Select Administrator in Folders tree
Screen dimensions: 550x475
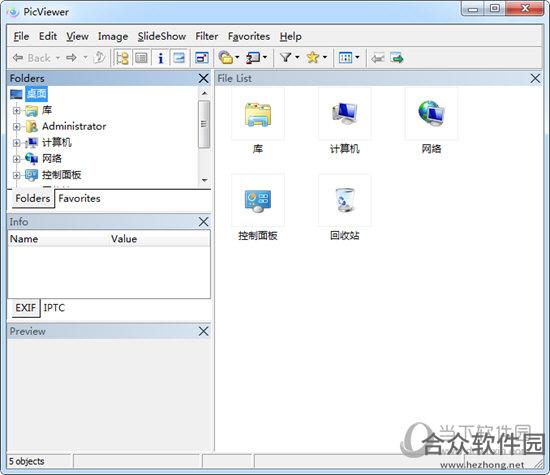click(74, 126)
